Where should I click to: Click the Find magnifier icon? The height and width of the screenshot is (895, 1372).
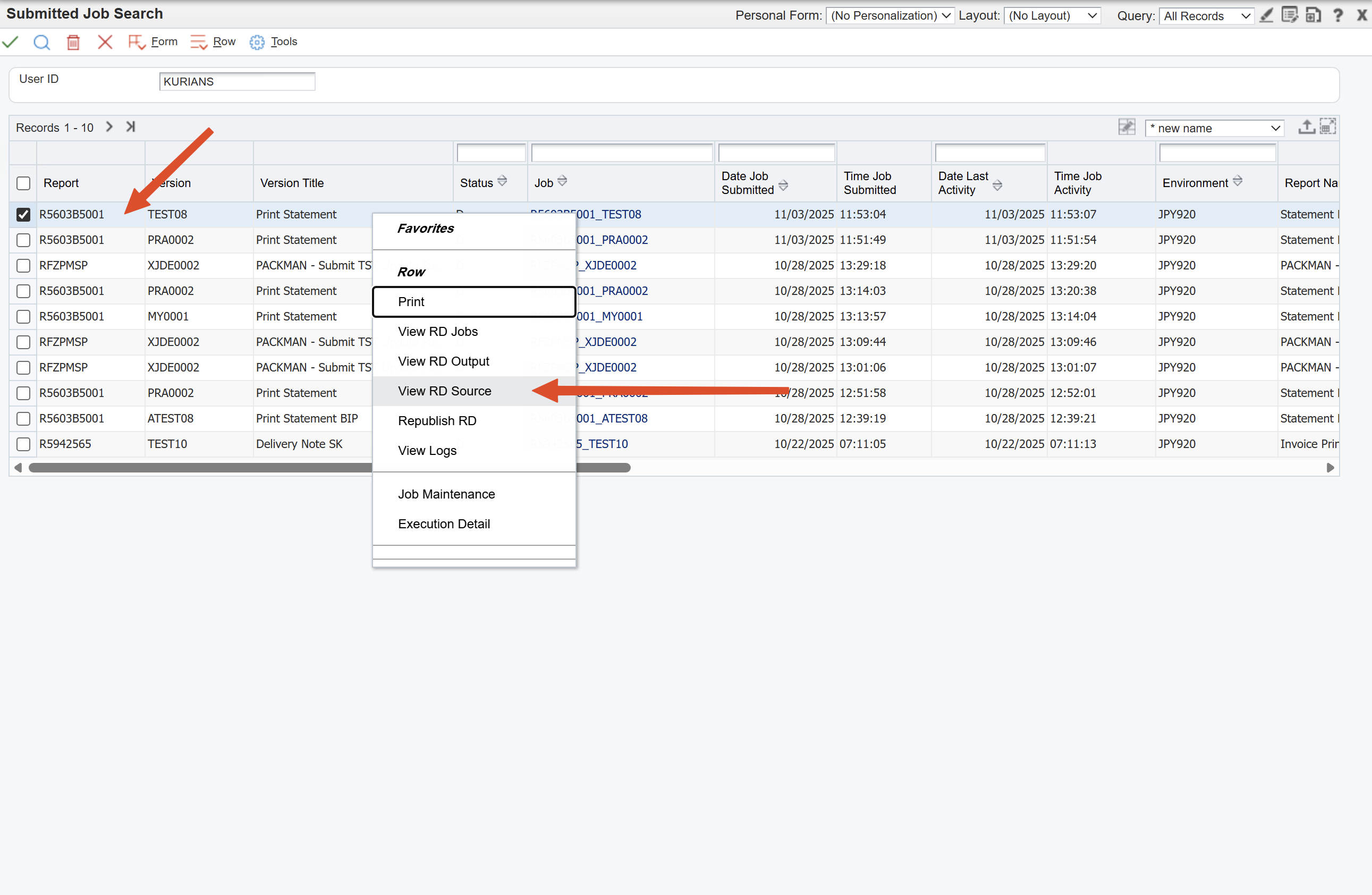tap(41, 42)
